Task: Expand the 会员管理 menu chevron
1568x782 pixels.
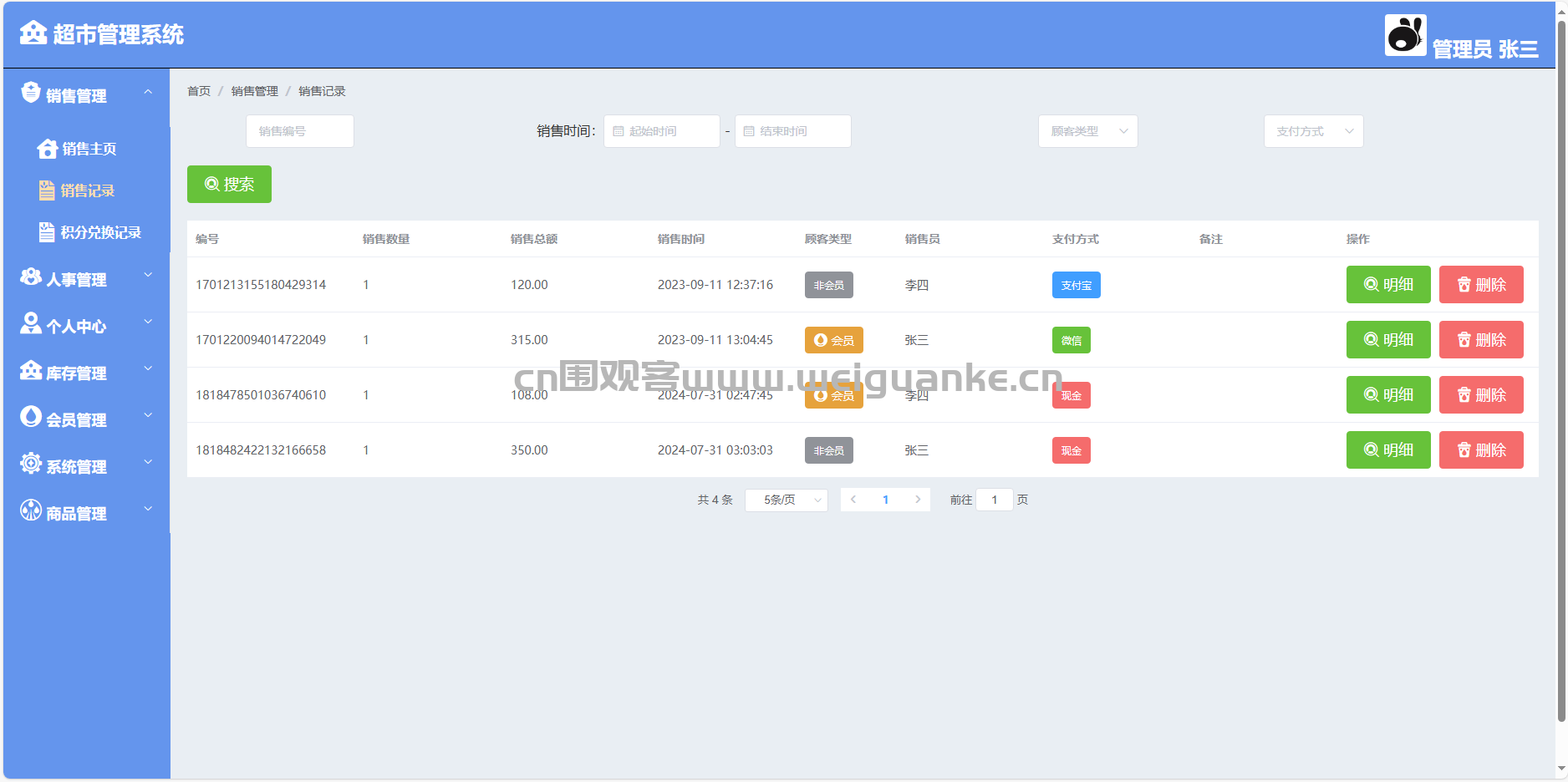Action: click(148, 415)
